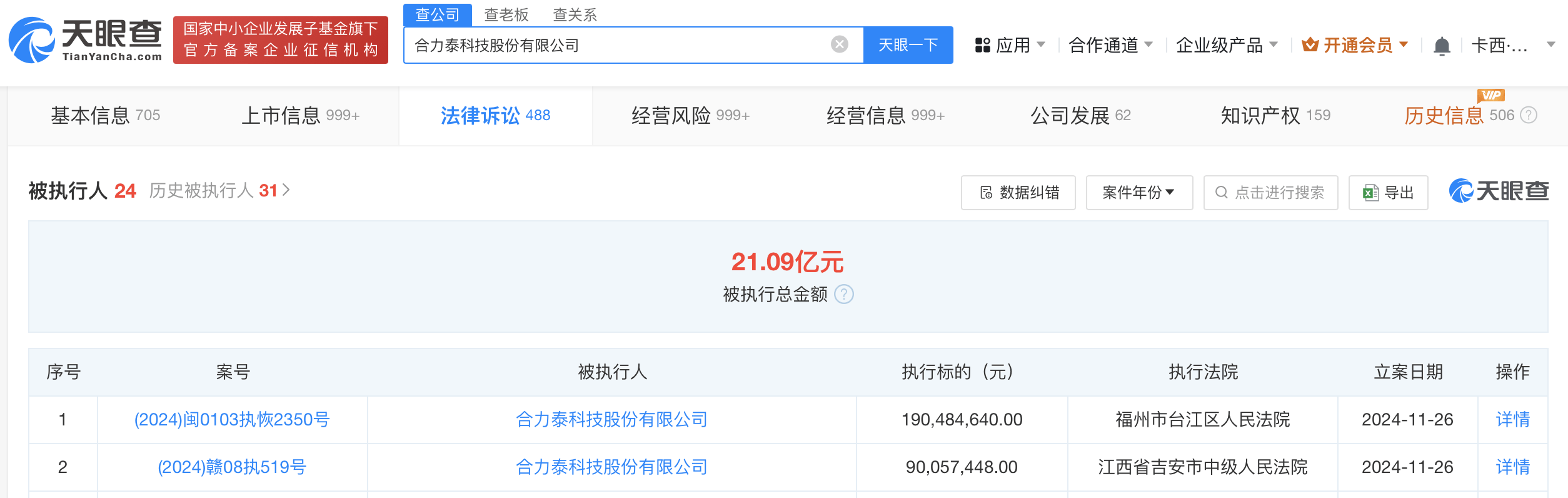Click the red official agency banner

pos(281,40)
